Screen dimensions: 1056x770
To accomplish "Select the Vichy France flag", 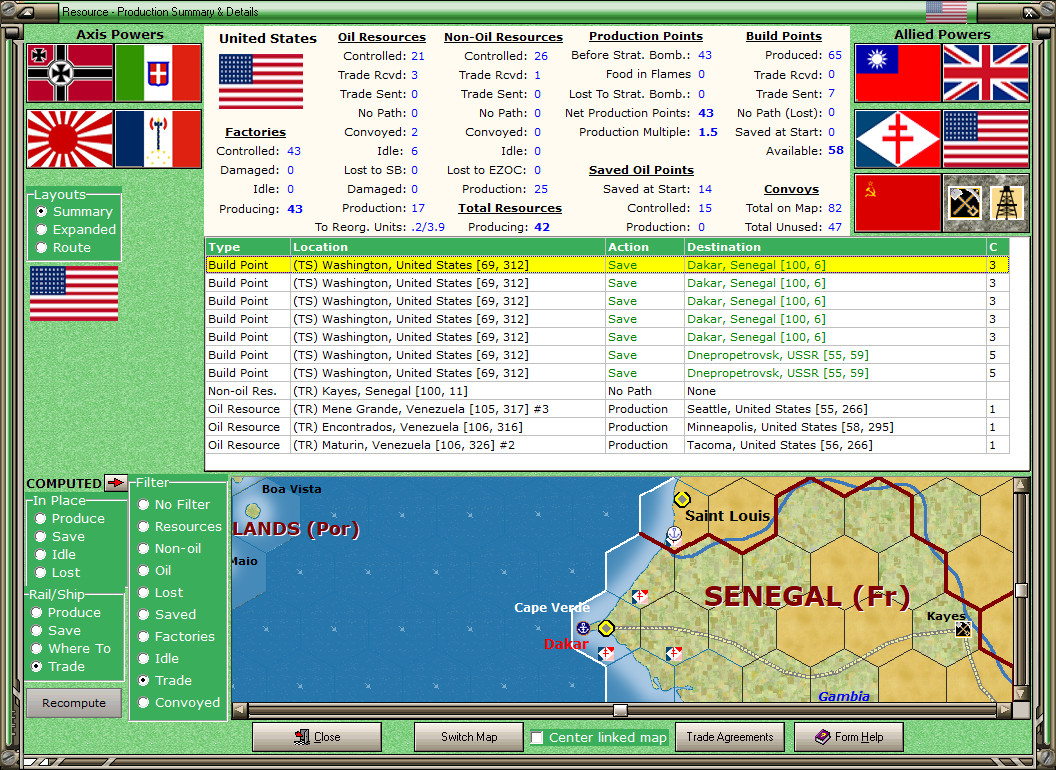I will 158,139.
